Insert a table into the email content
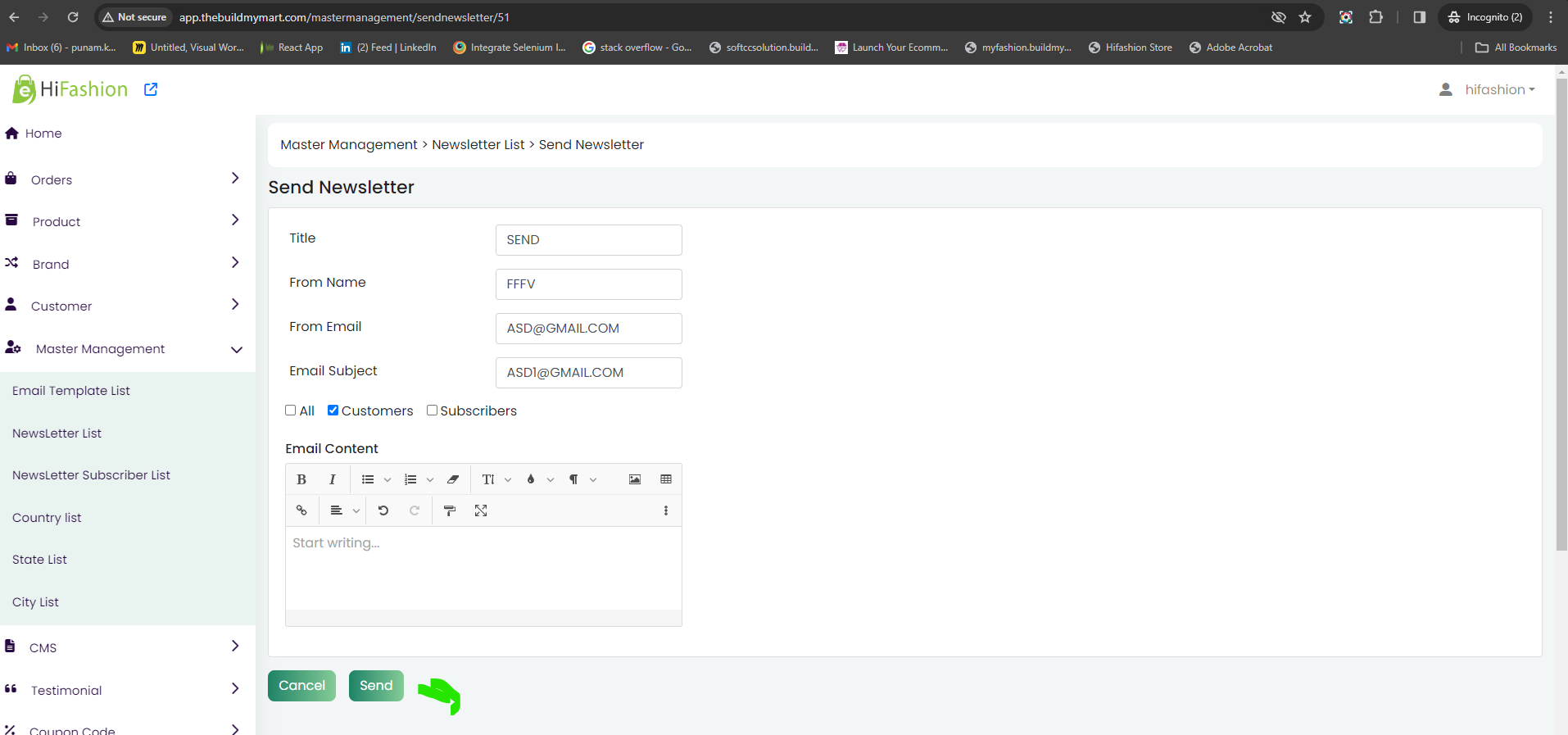Image resolution: width=1568 pixels, height=735 pixels. pos(666,479)
